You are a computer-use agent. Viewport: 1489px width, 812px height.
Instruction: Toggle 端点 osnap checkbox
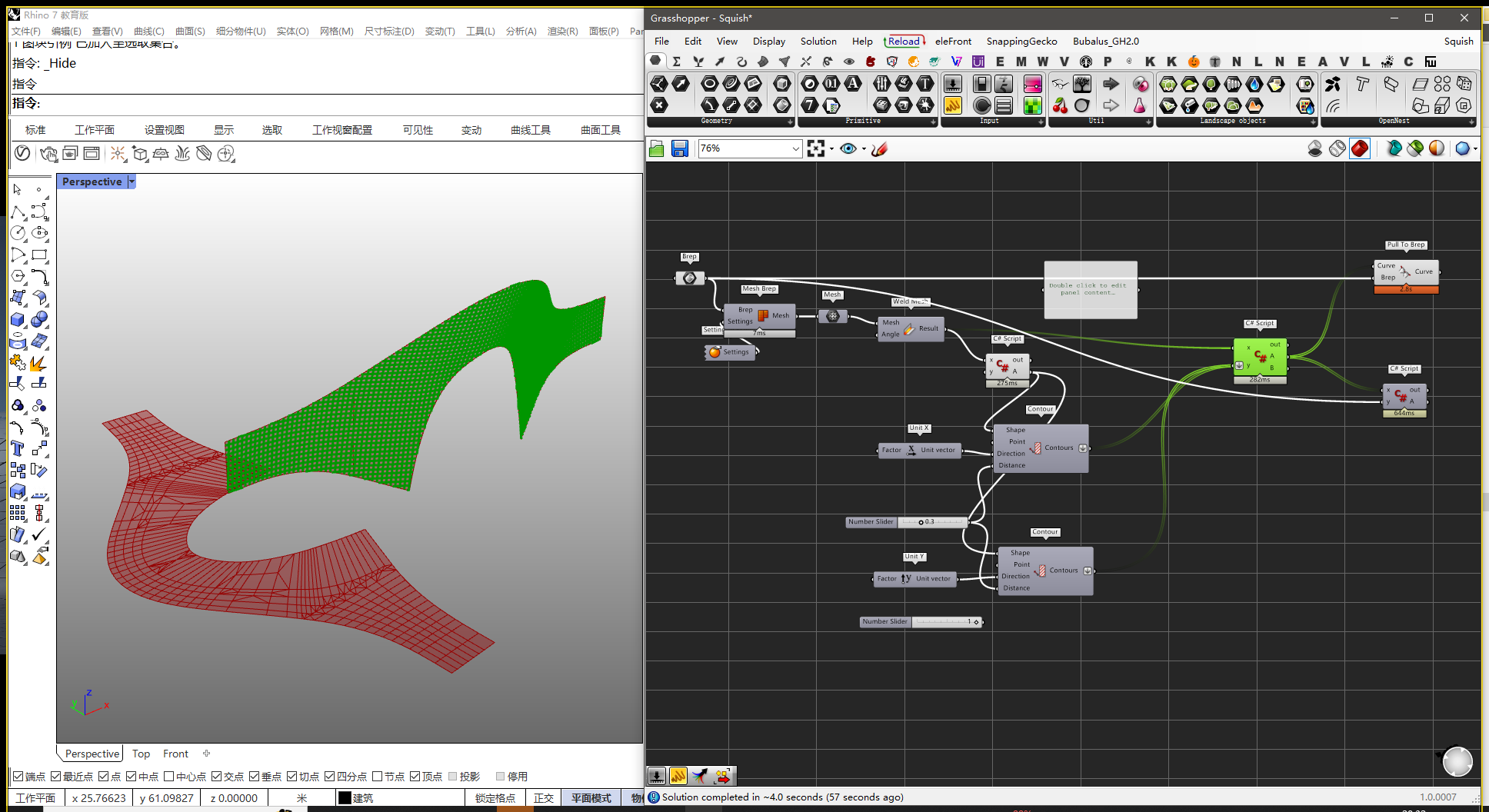[x=18, y=777]
